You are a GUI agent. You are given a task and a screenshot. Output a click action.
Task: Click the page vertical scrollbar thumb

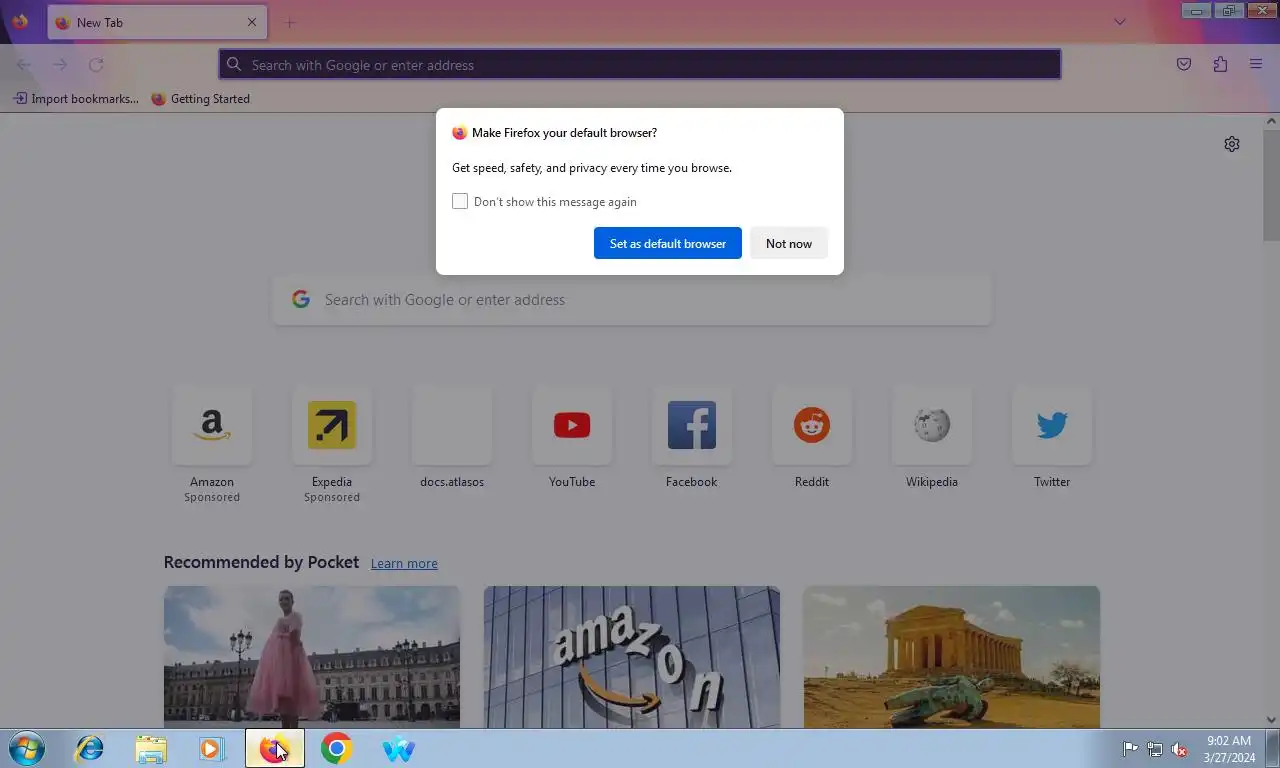[1271, 184]
